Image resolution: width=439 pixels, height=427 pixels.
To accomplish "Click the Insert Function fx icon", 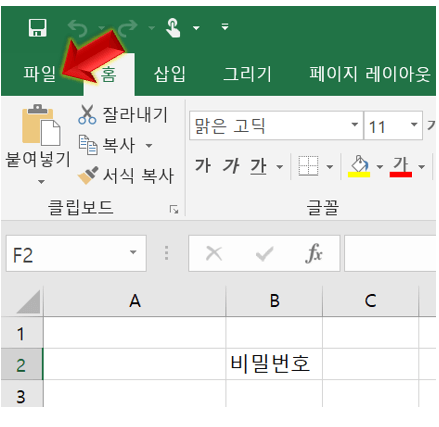I will pos(314,254).
